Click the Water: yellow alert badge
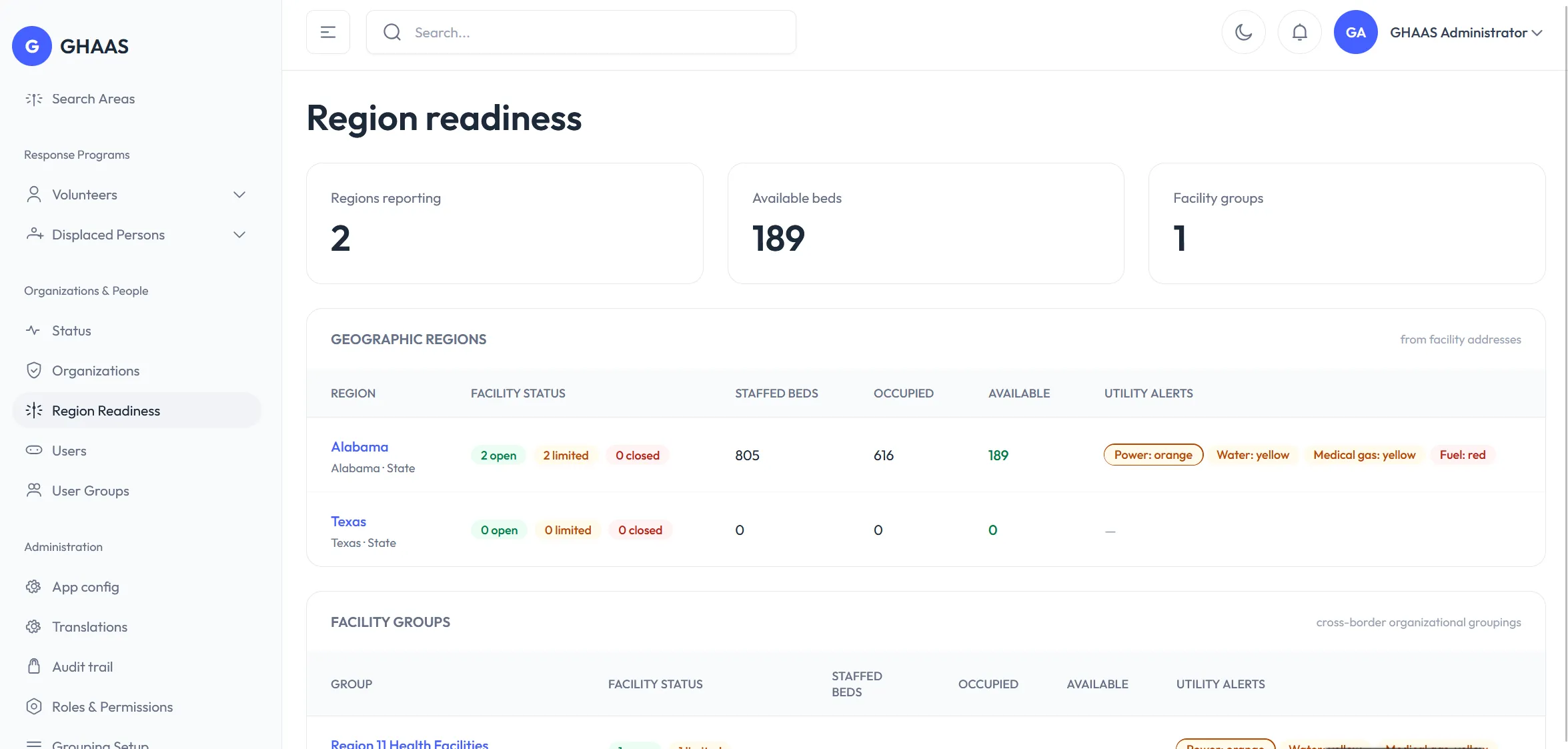 pos(1253,455)
